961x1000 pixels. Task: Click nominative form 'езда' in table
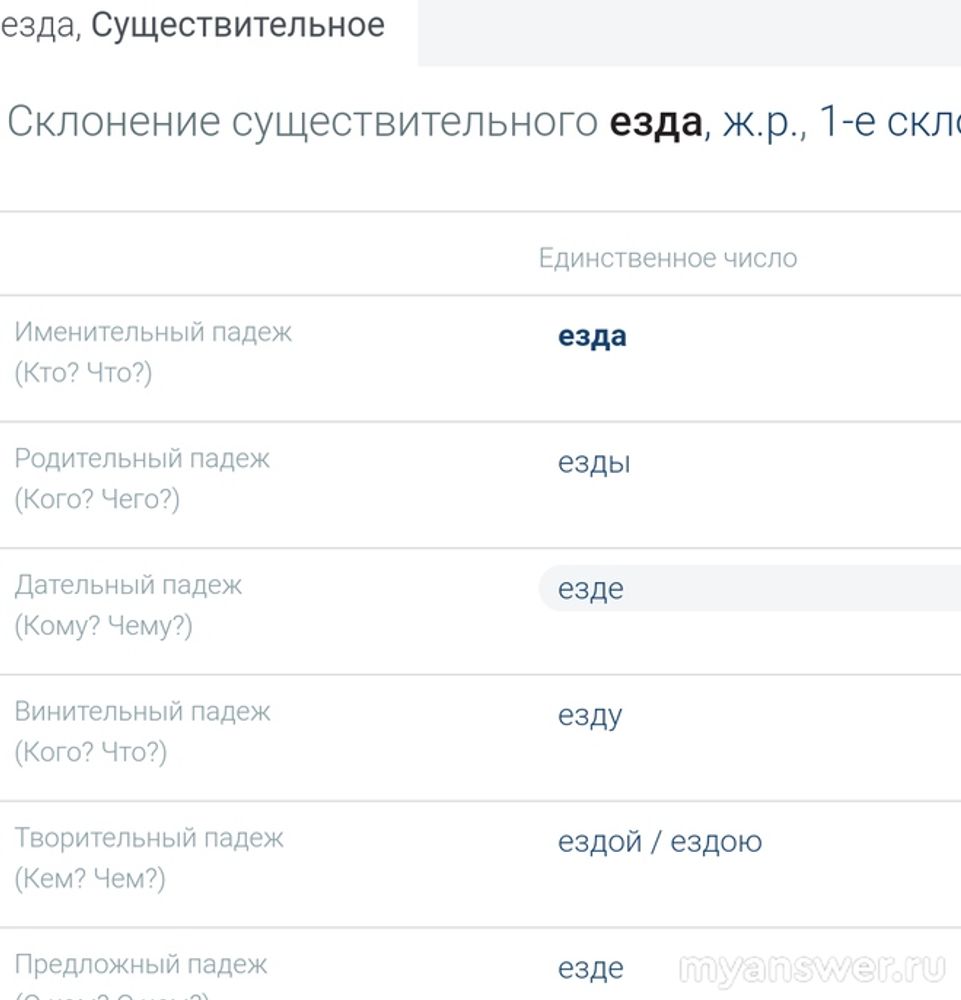coord(592,336)
